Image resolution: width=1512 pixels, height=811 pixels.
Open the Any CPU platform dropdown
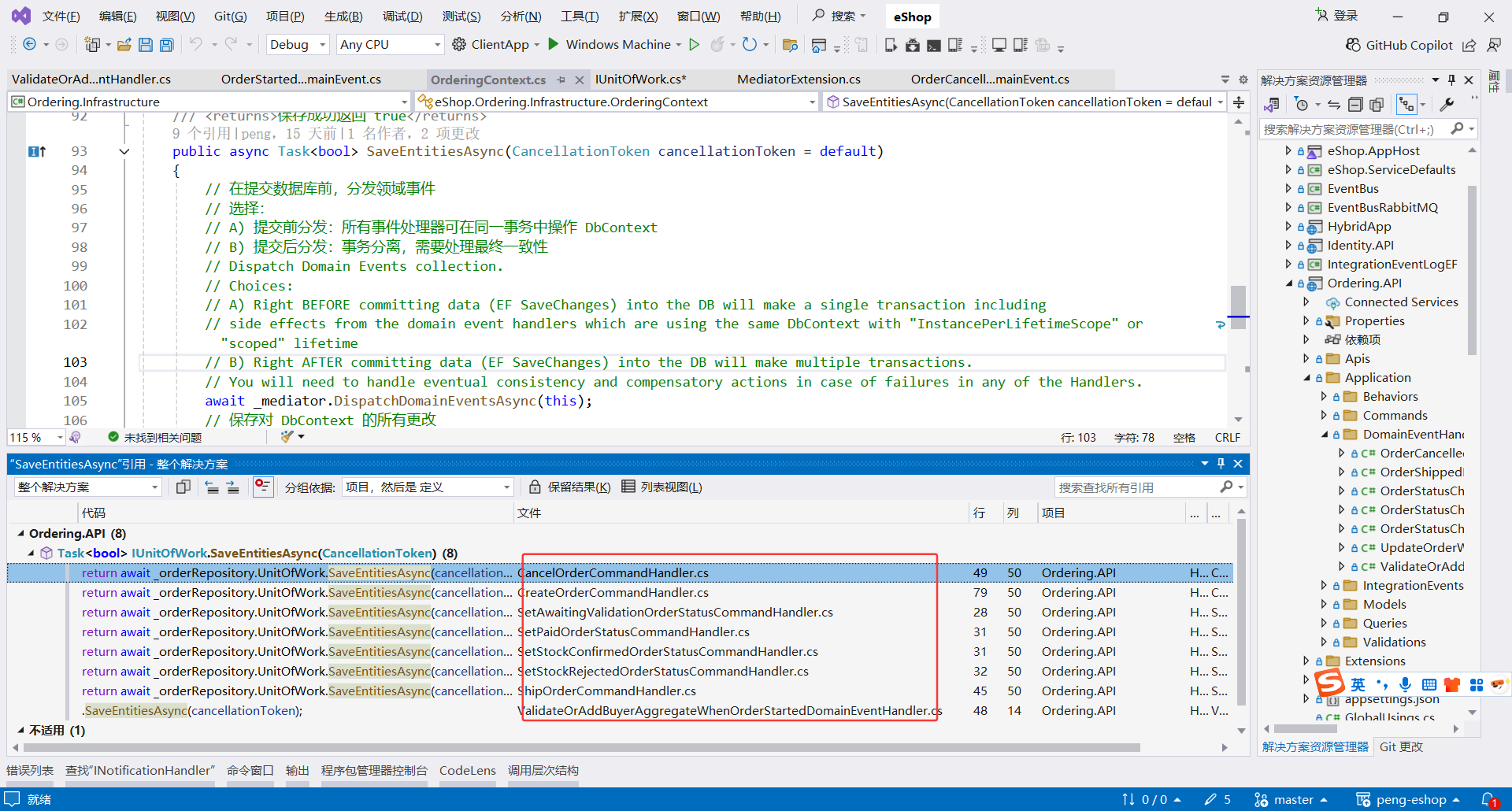391,45
